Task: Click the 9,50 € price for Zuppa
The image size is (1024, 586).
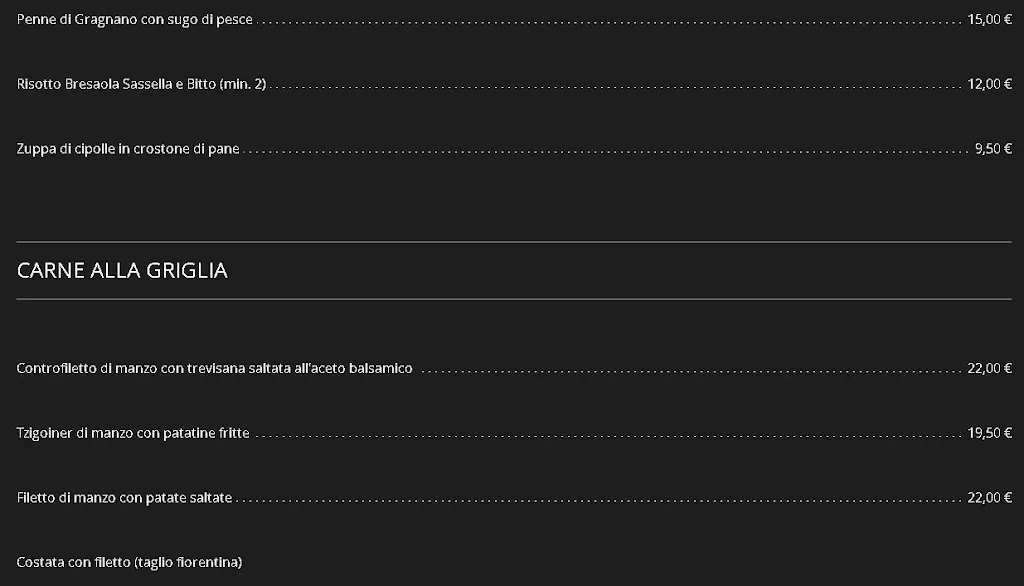Action: click(992, 149)
